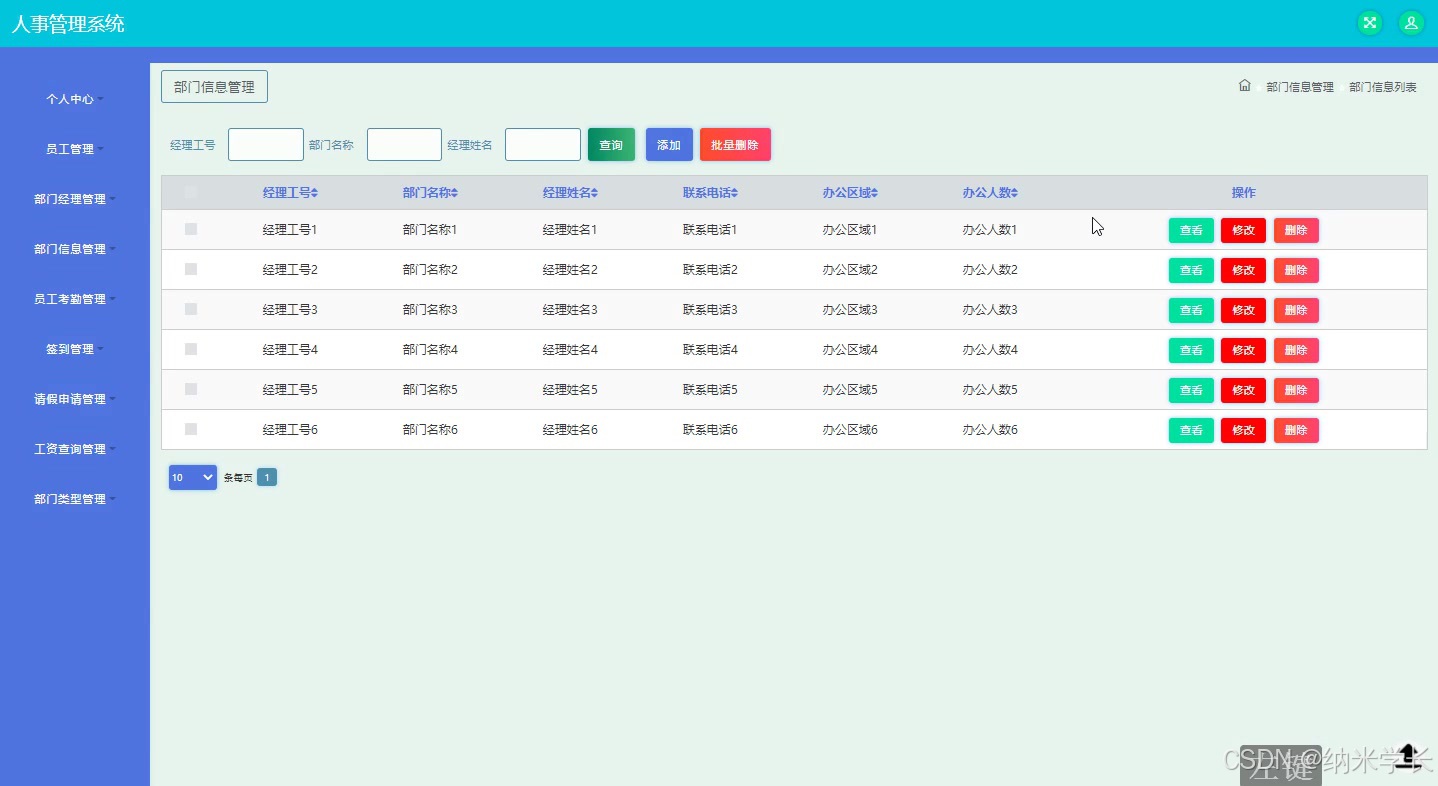Sort by 办公区域 column arrows

click(x=875, y=193)
